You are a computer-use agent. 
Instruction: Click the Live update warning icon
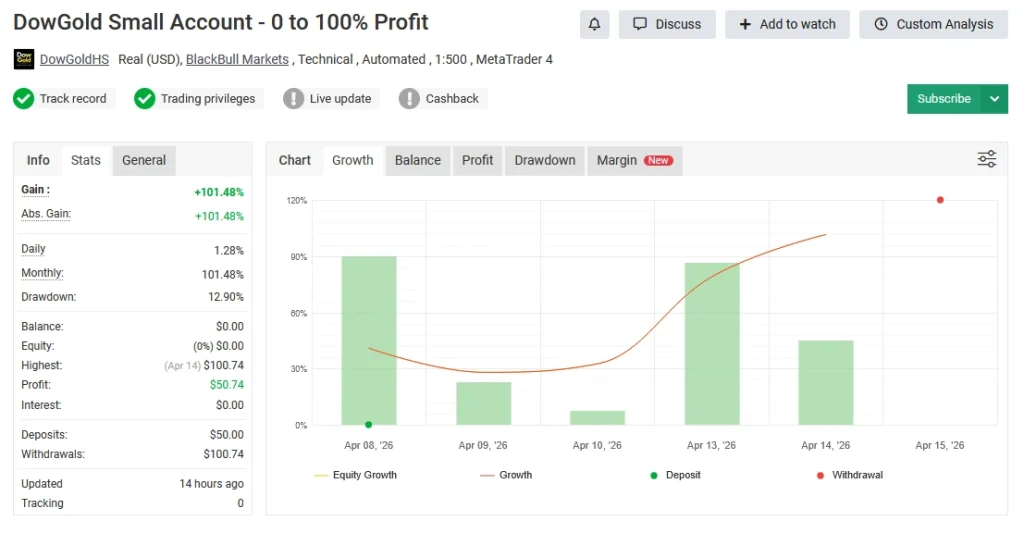point(293,99)
